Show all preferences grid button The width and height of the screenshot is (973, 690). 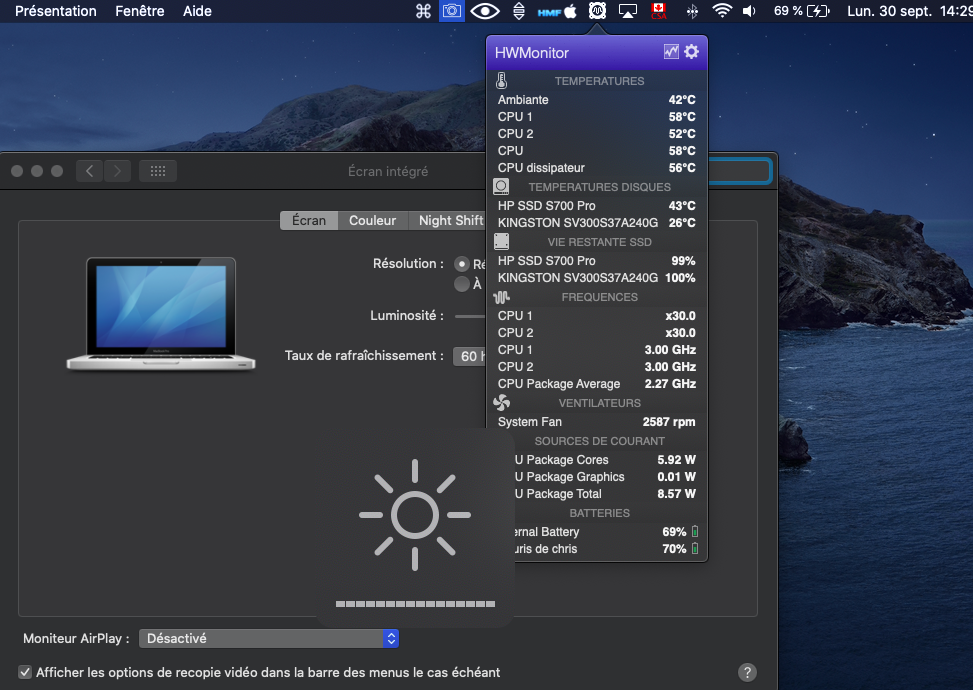(158, 171)
